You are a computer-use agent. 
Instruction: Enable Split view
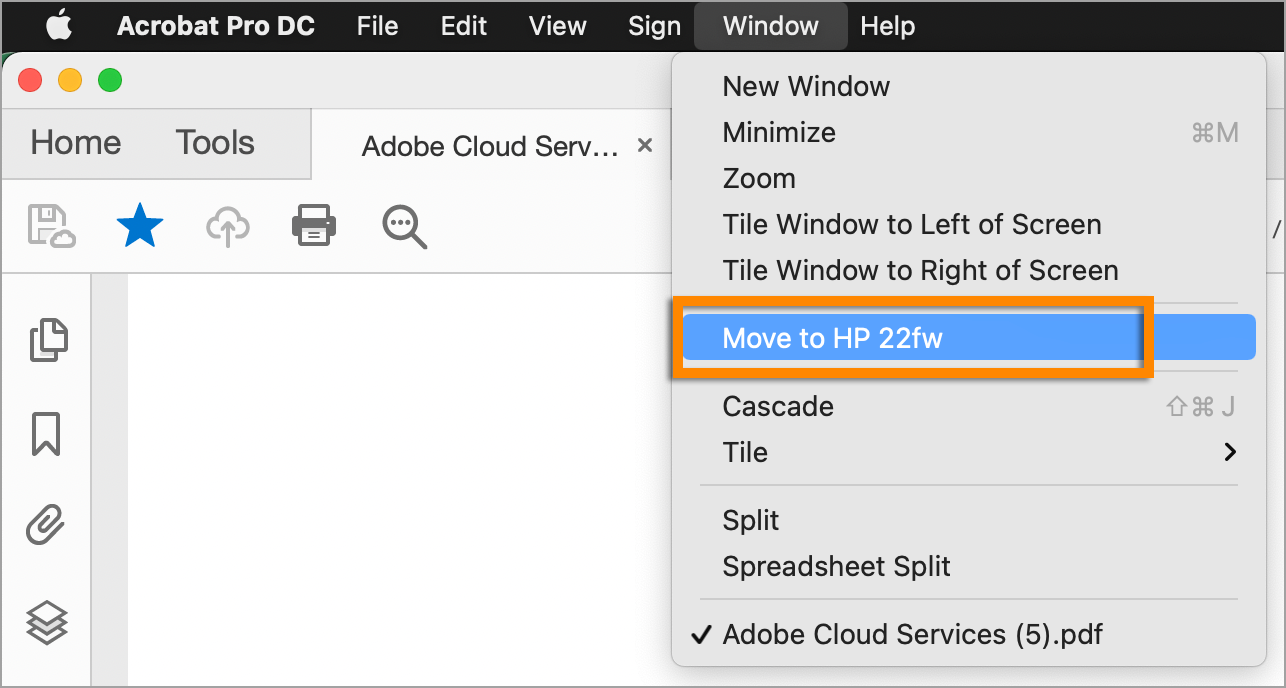click(x=750, y=520)
